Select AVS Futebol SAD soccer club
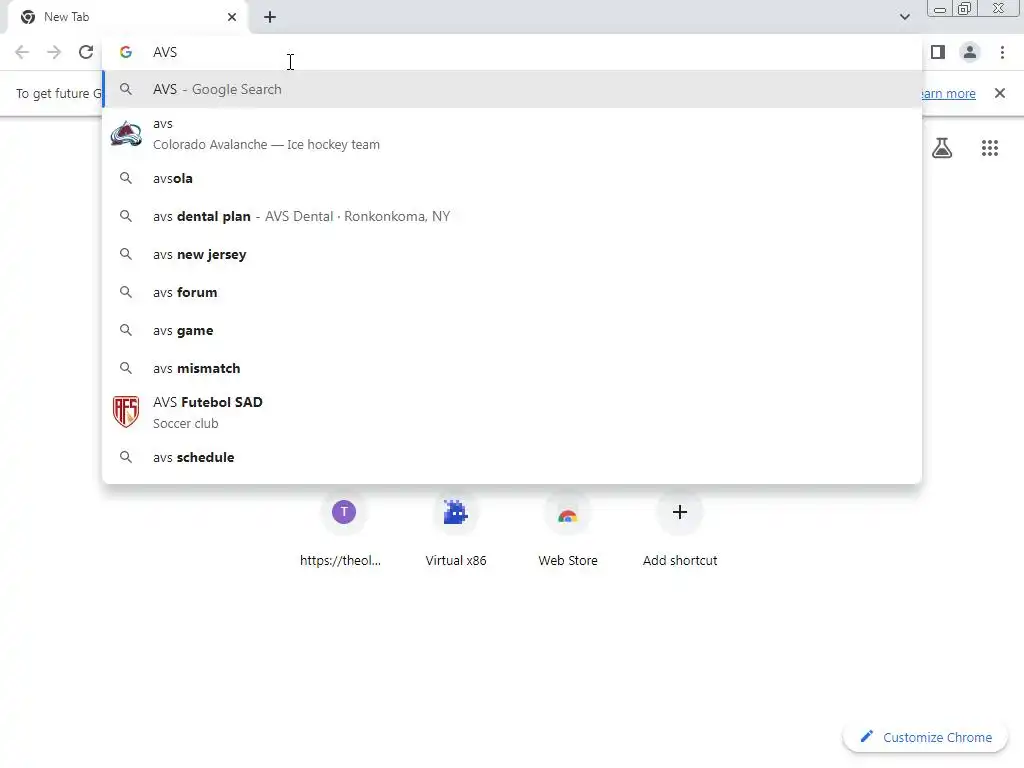The image size is (1024, 768). tap(512, 413)
